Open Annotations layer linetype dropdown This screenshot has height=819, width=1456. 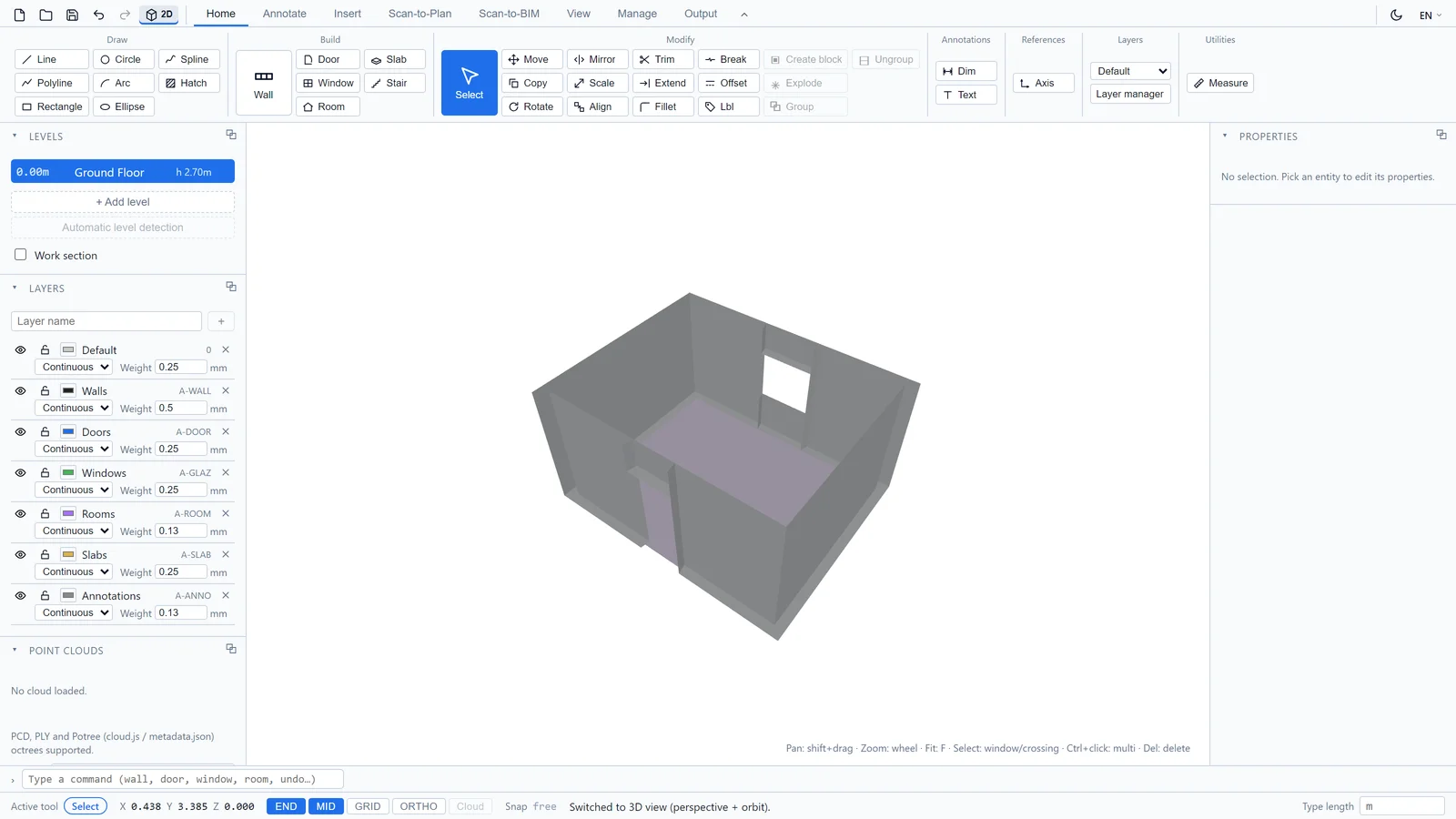click(73, 612)
